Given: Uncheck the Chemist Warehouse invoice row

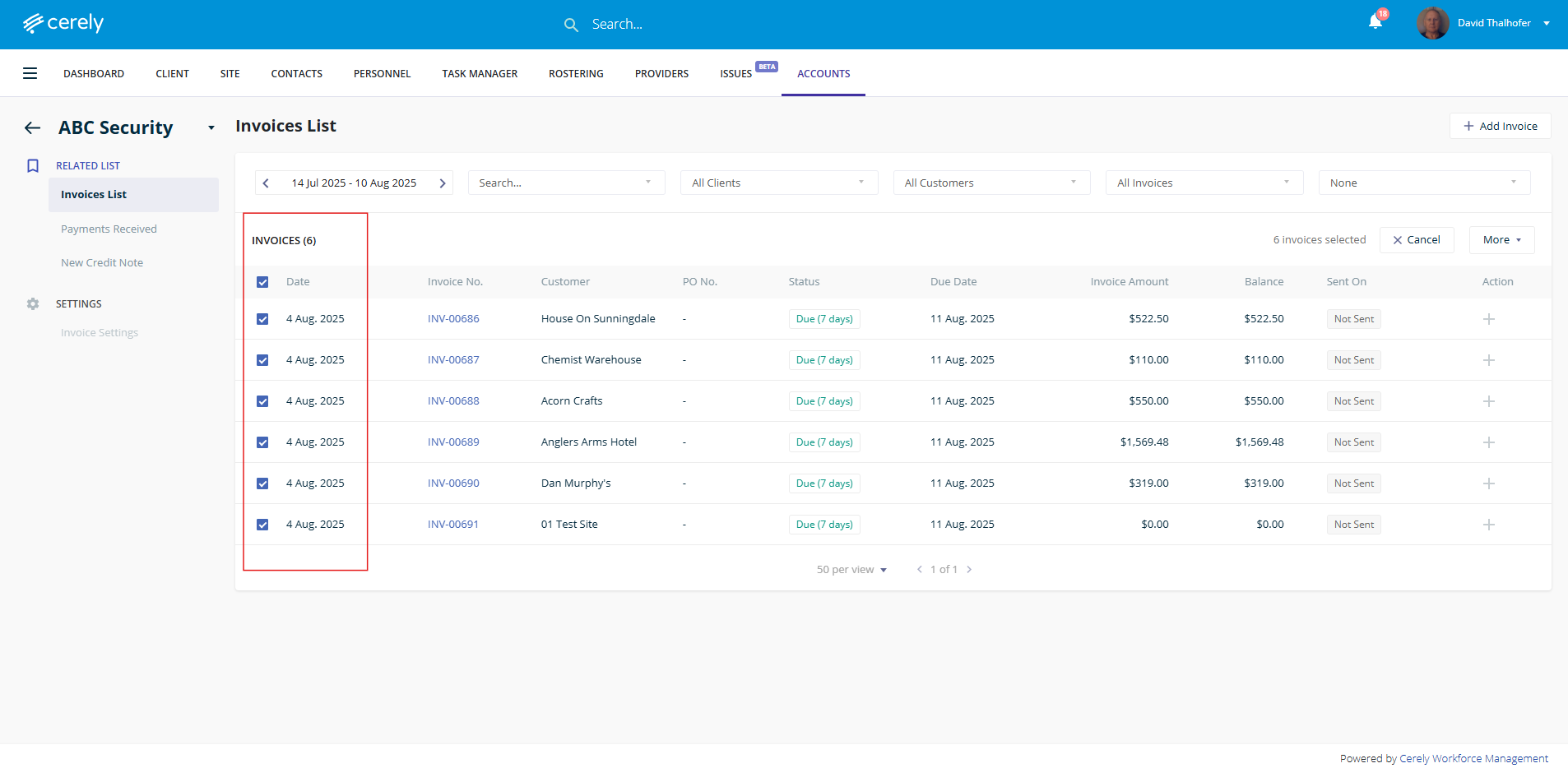Looking at the screenshot, I should tap(262, 360).
